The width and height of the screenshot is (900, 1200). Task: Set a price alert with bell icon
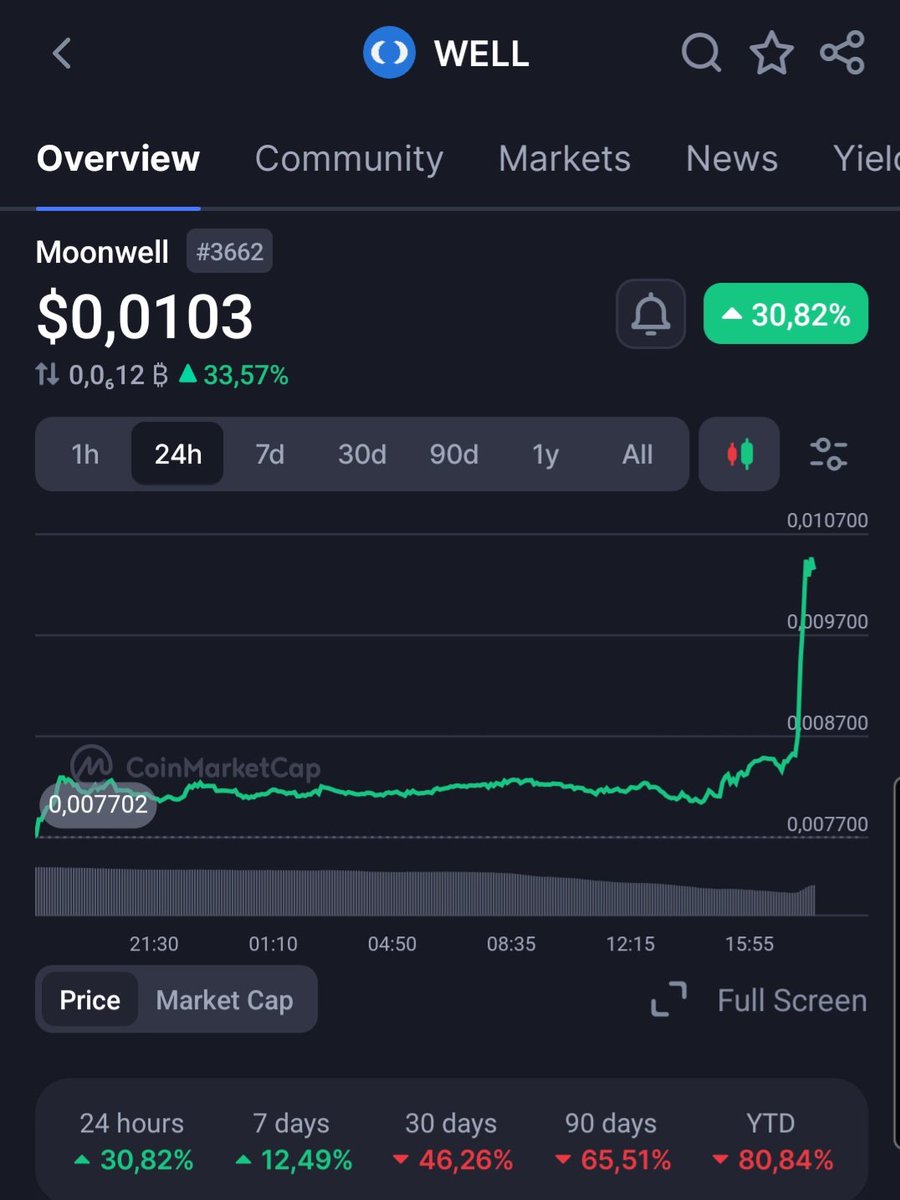[x=651, y=315]
